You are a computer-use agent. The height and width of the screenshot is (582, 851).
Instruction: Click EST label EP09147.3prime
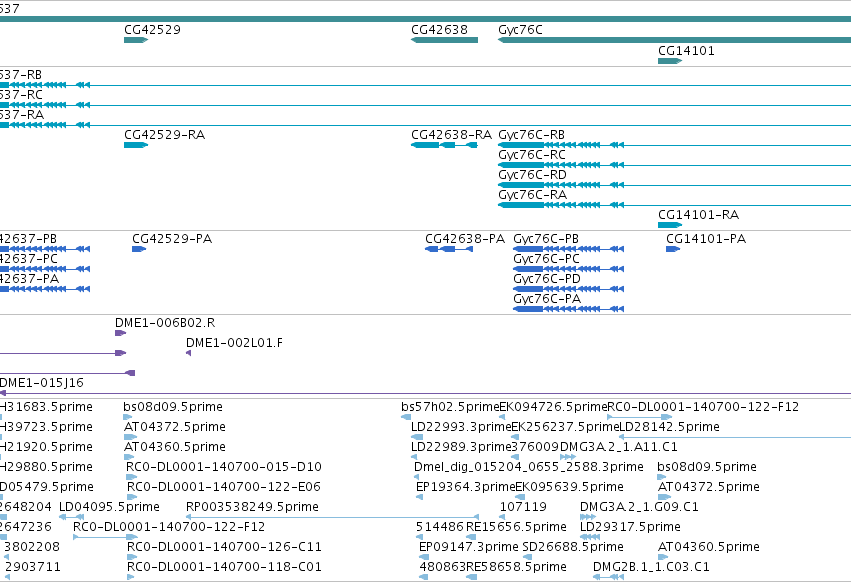[x=469, y=547]
